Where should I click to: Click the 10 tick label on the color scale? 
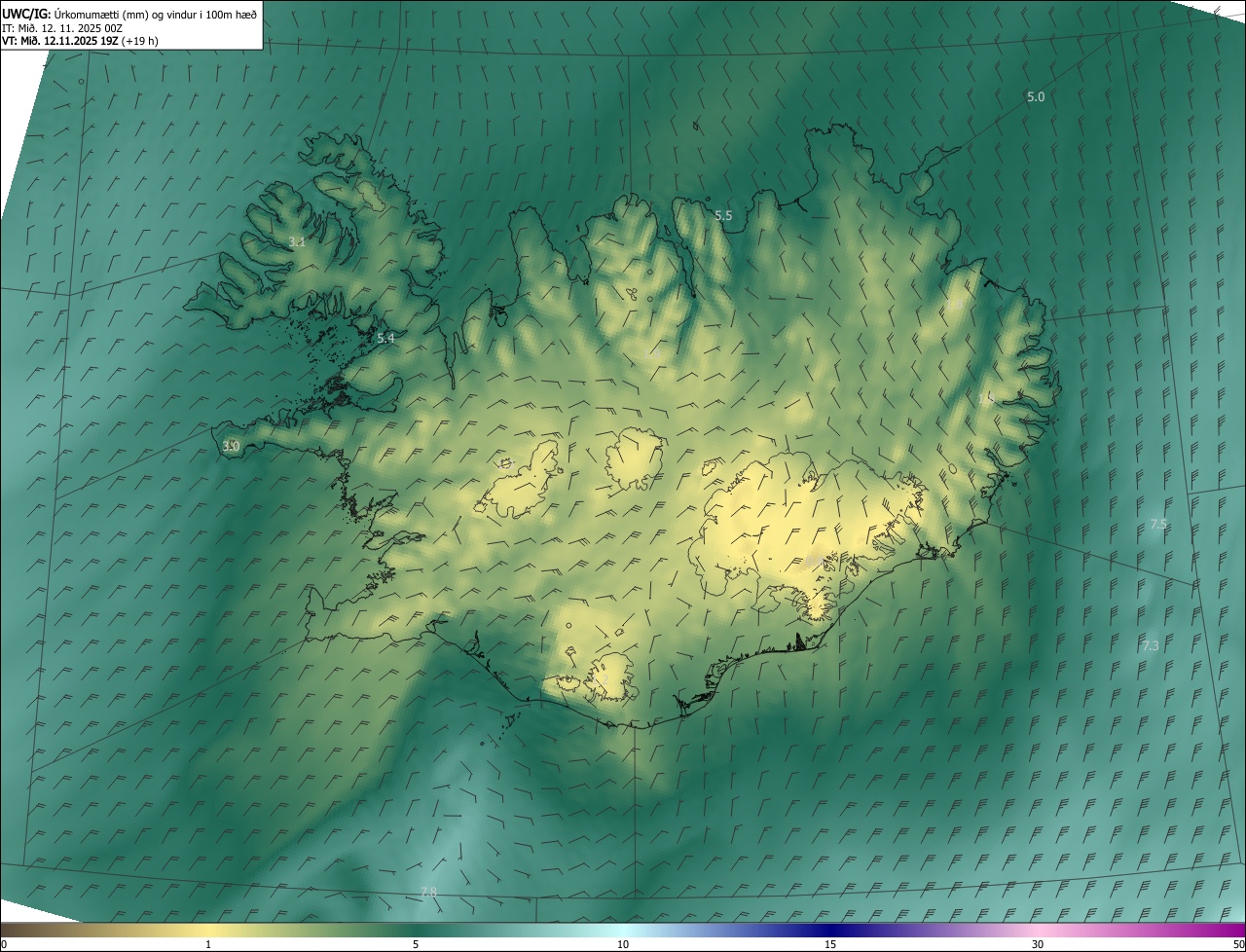point(623,944)
